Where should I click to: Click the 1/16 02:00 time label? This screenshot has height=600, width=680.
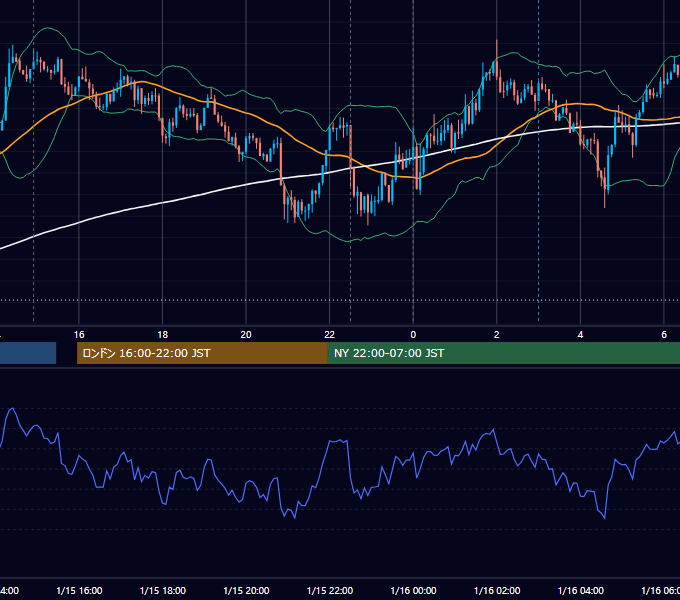497,590
